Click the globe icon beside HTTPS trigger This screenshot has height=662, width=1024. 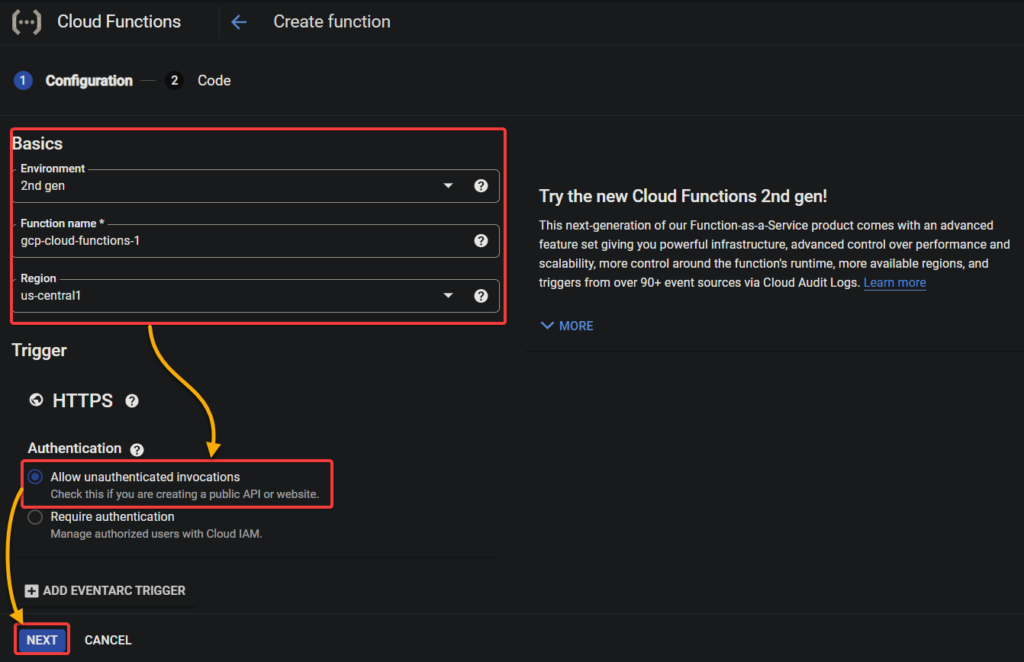(x=37, y=400)
